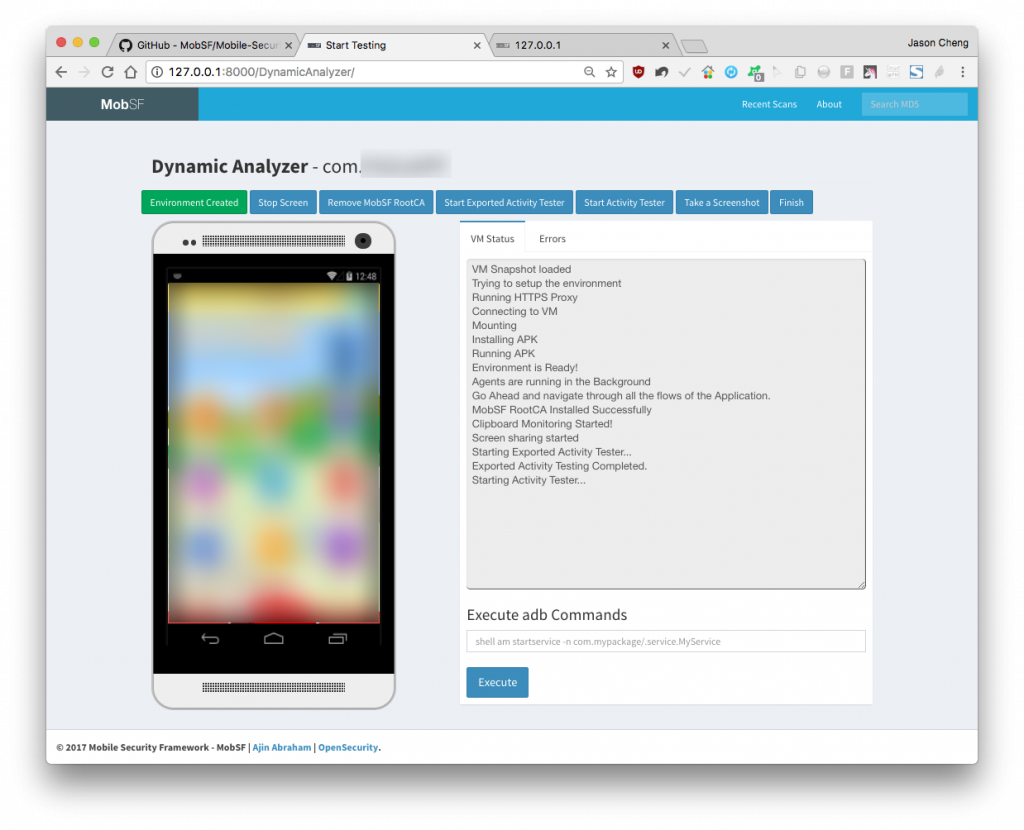The height and width of the screenshot is (830, 1024).
Task: Click the gray checkmark extension icon
Action: 684,72
